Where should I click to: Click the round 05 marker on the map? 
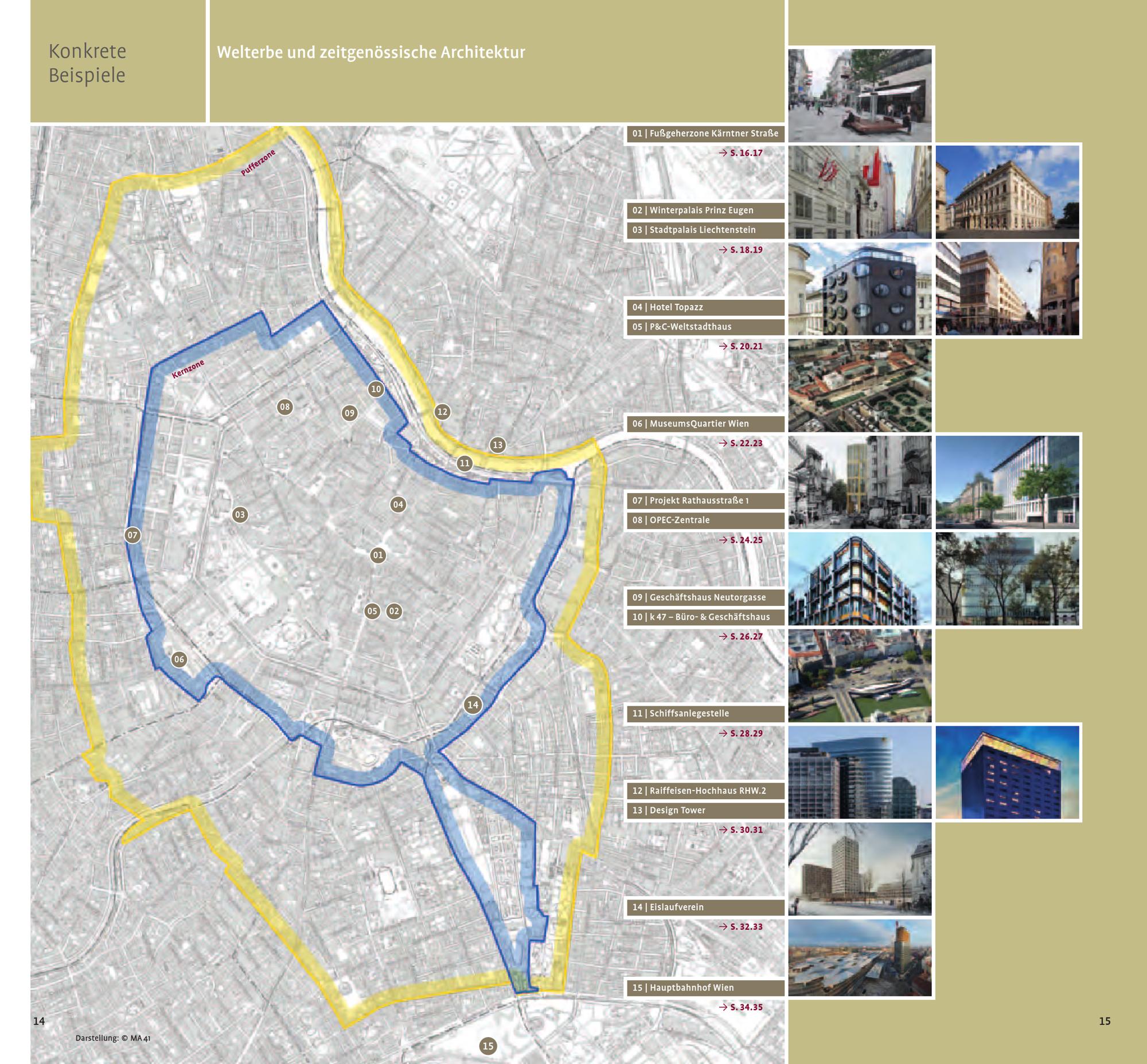tap(372, 611)
